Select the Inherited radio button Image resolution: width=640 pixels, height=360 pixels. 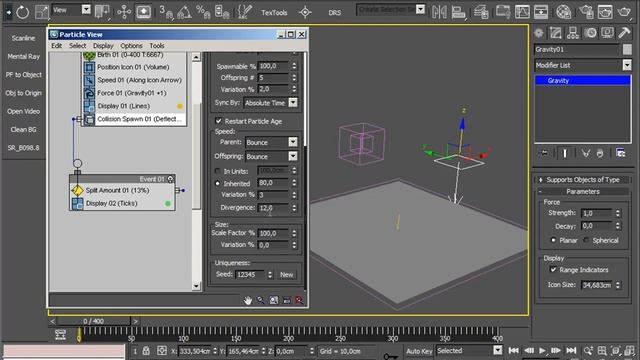(218, 184)
